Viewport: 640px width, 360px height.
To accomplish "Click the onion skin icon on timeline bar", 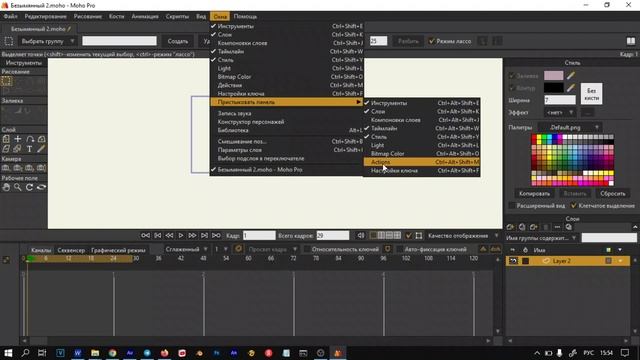I will [238, 249].
